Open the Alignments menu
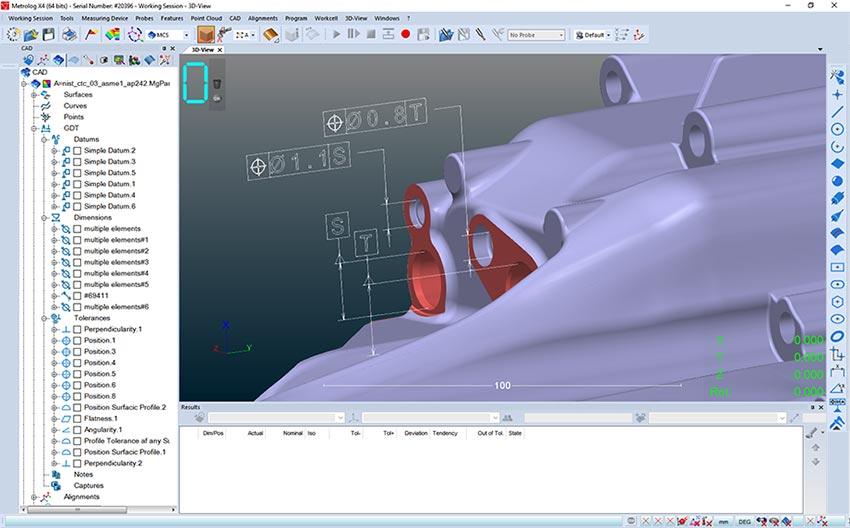850x528 pixels. coord(263,18)
